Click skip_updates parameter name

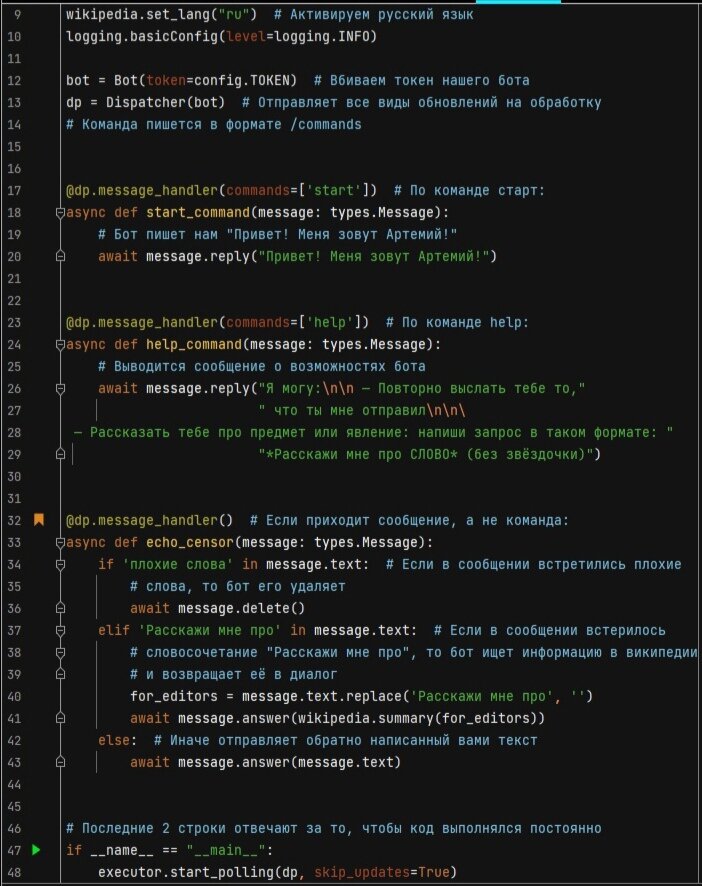(x=362, y=872)
